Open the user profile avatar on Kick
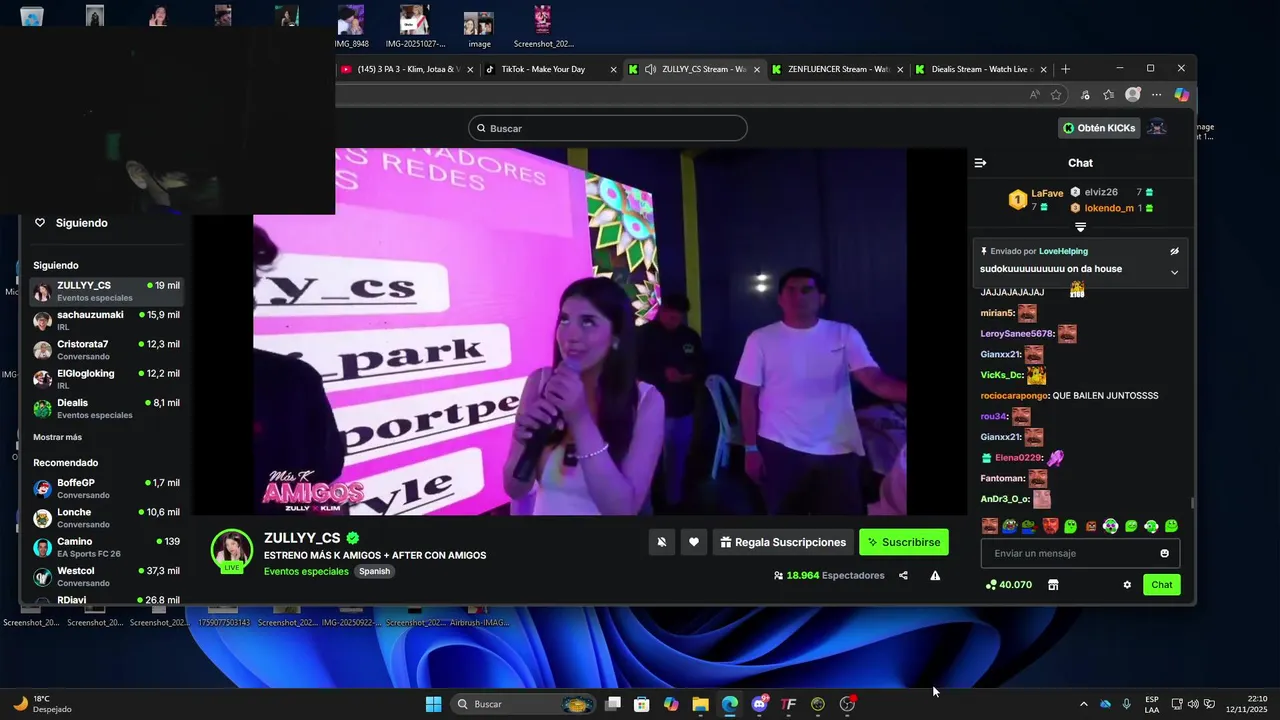This screenshot has height=720, width=1280. tap(1157, 128)
